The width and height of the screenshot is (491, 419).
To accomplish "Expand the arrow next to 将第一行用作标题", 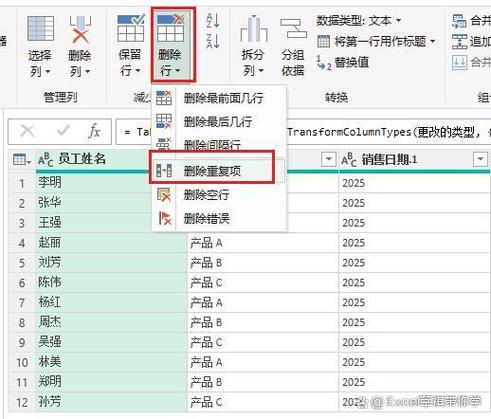I will point(433,41).
